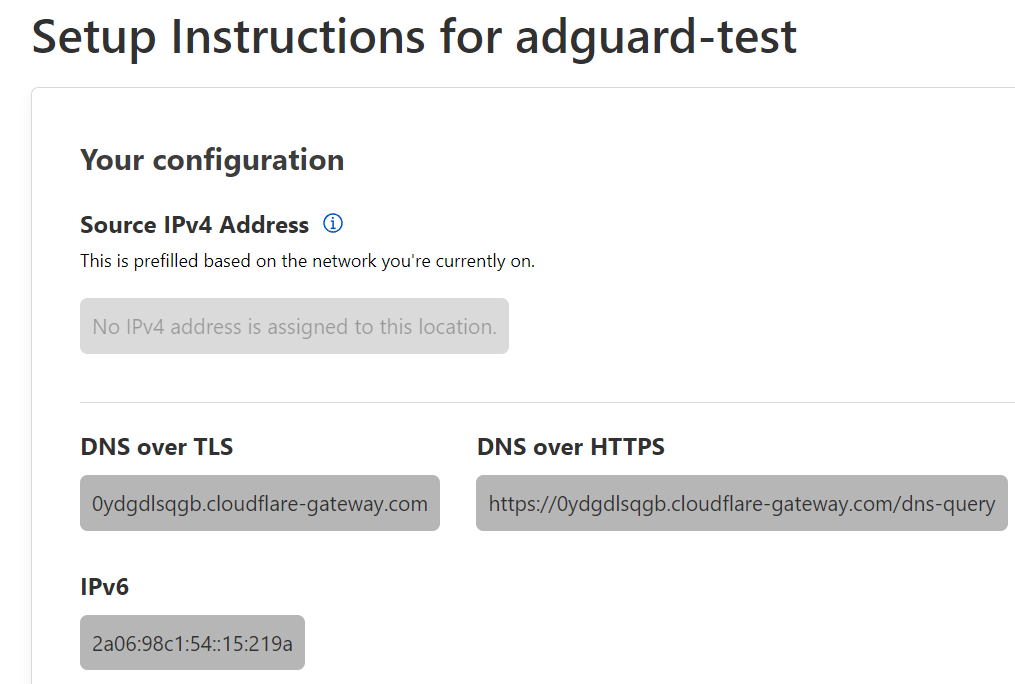Image resolution: width=1015 pixels, height=684 pixels.
Task: Click the 0ydgdlsqgb.cloudflare-gateway.com value
Action: (x=260, y=503)
